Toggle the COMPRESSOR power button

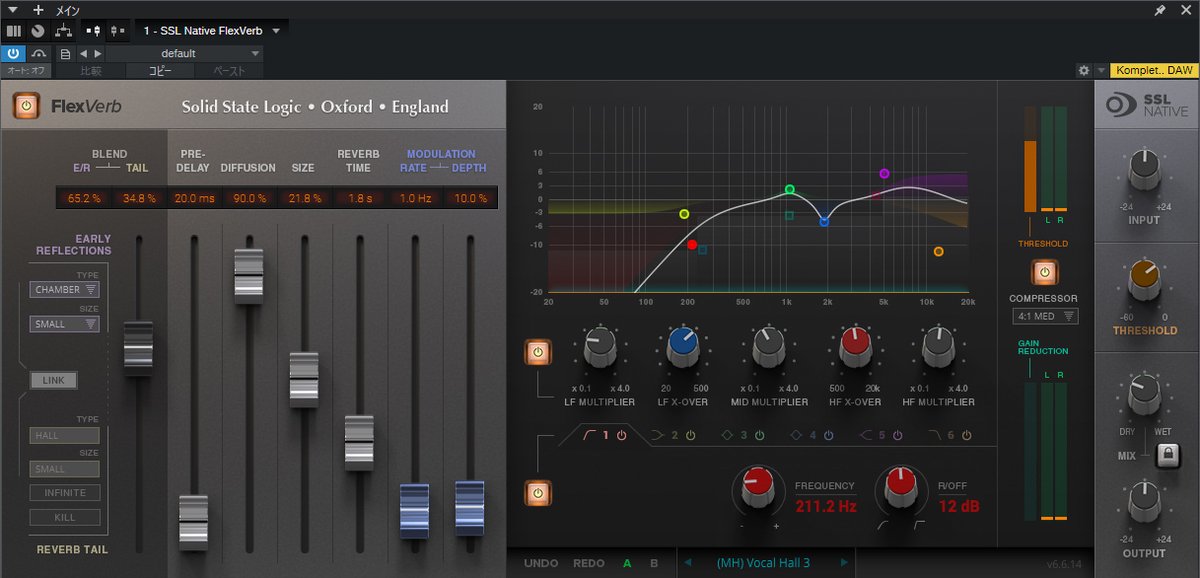(1044, 272)
